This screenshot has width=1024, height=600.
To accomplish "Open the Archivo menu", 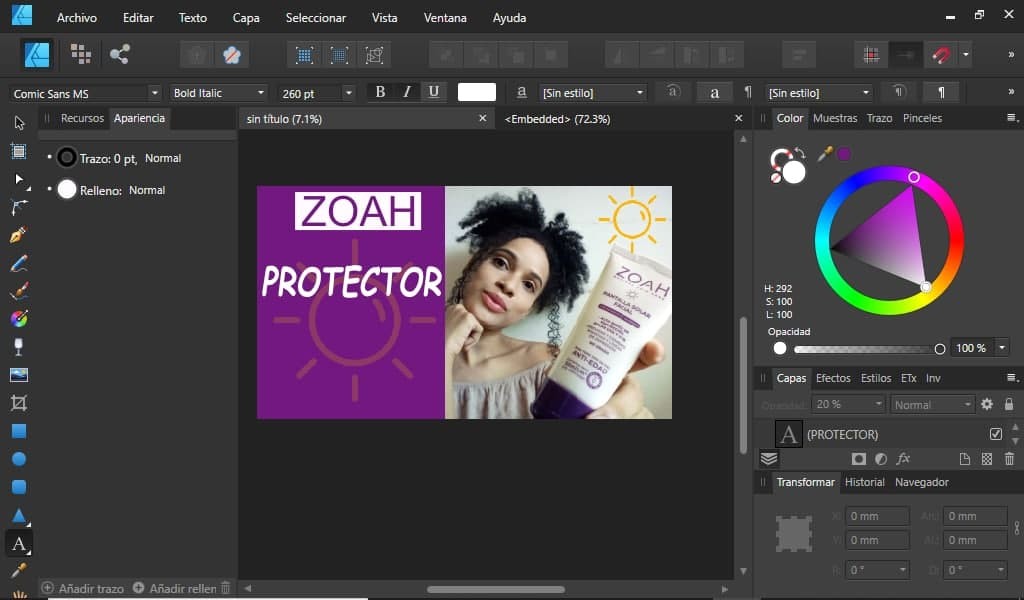I will (76, 18).
